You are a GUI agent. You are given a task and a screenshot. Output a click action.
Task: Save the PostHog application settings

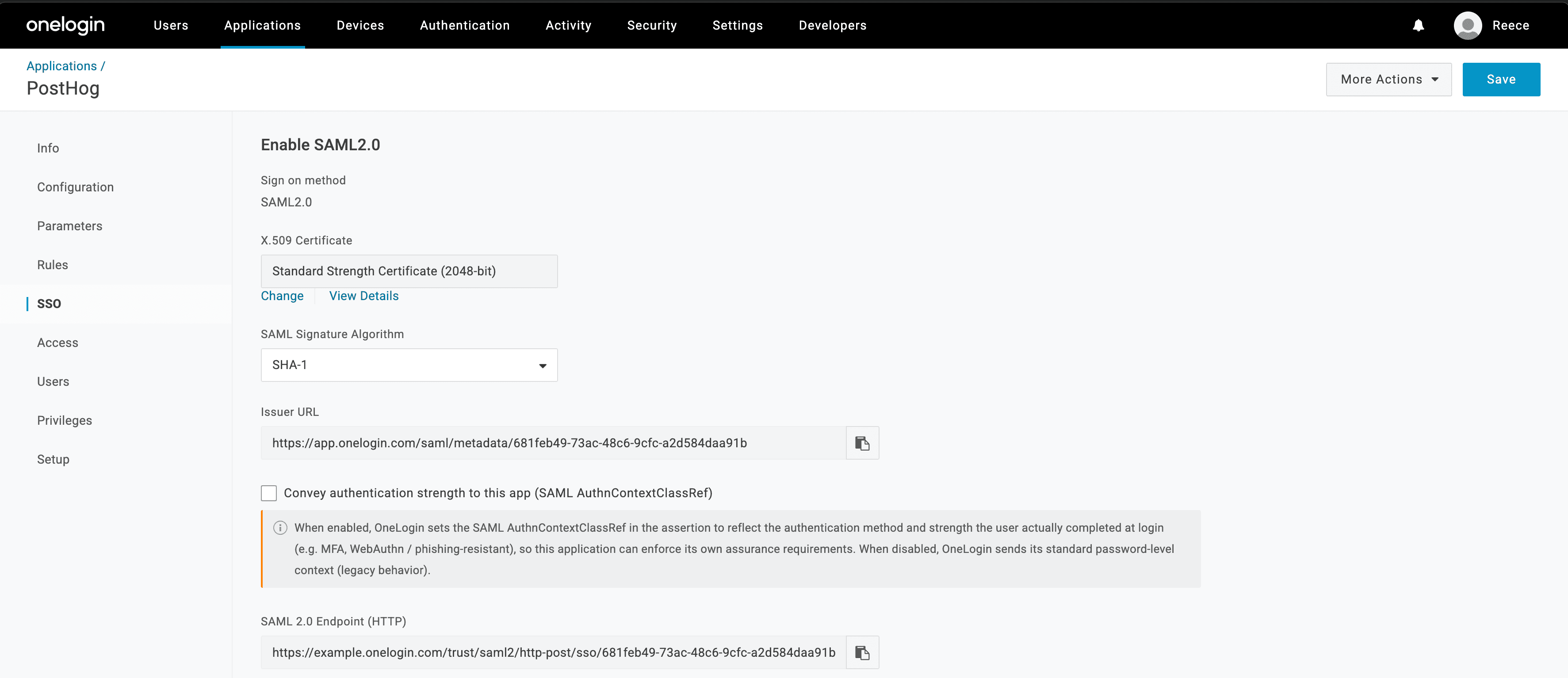point(1501,79)
